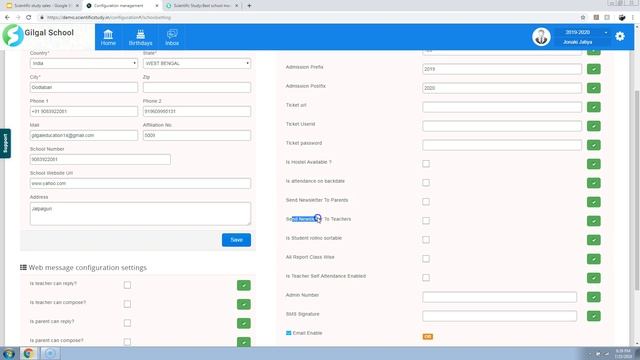Viewport: 640px width, 360px height.
Task: Save Ticket url with green check
Action: click(x=593, y=107)
